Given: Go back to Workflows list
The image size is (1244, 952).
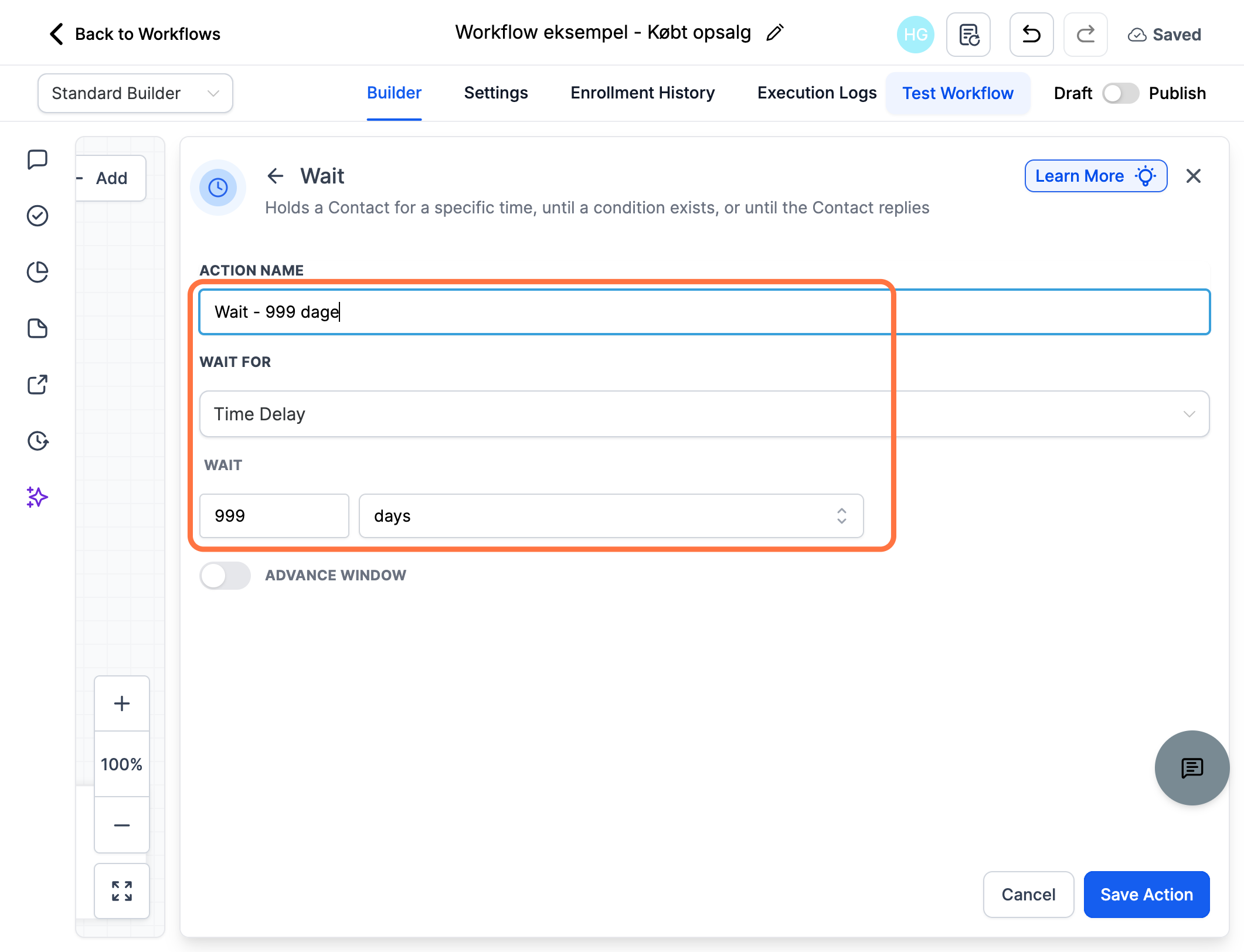Looking at the screenshot, I should tap(135, 34).
